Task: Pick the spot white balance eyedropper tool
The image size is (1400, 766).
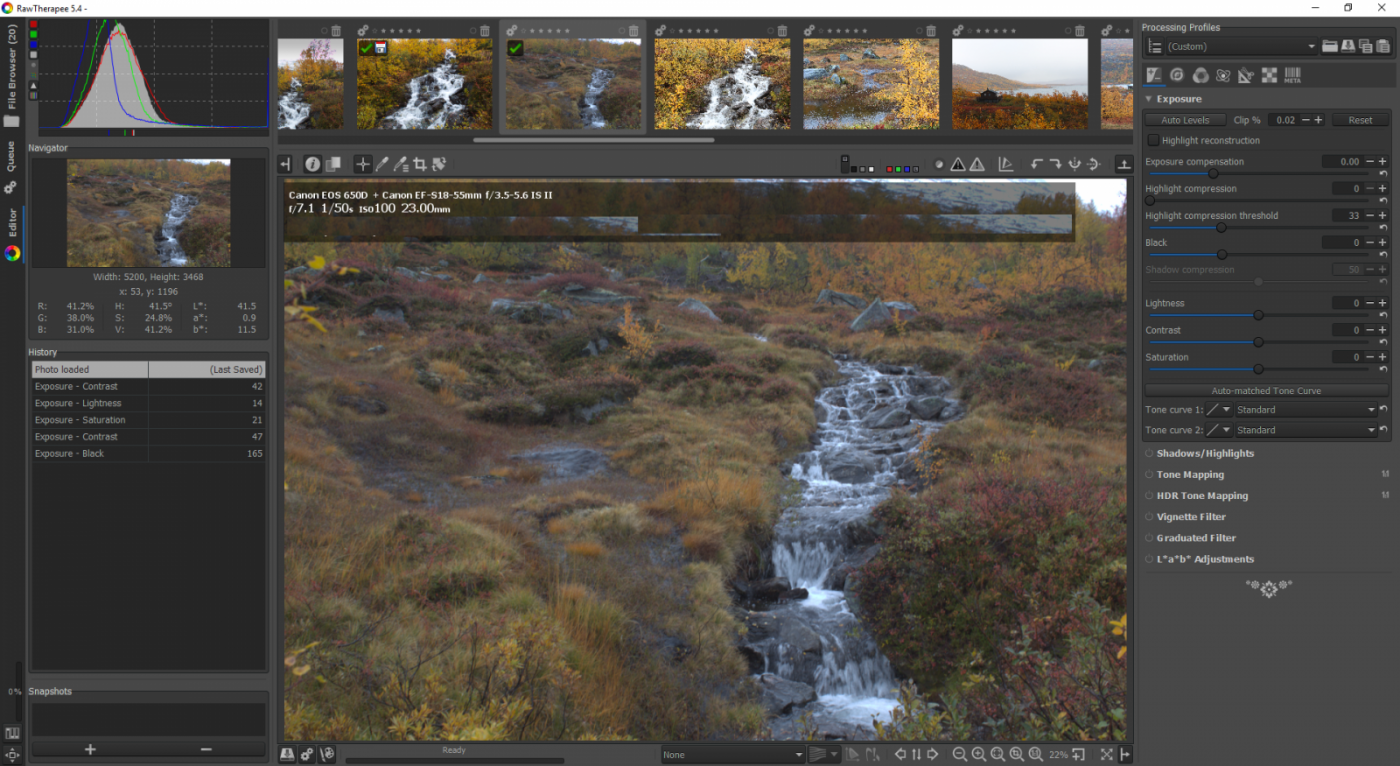Action: pos(382,164)
